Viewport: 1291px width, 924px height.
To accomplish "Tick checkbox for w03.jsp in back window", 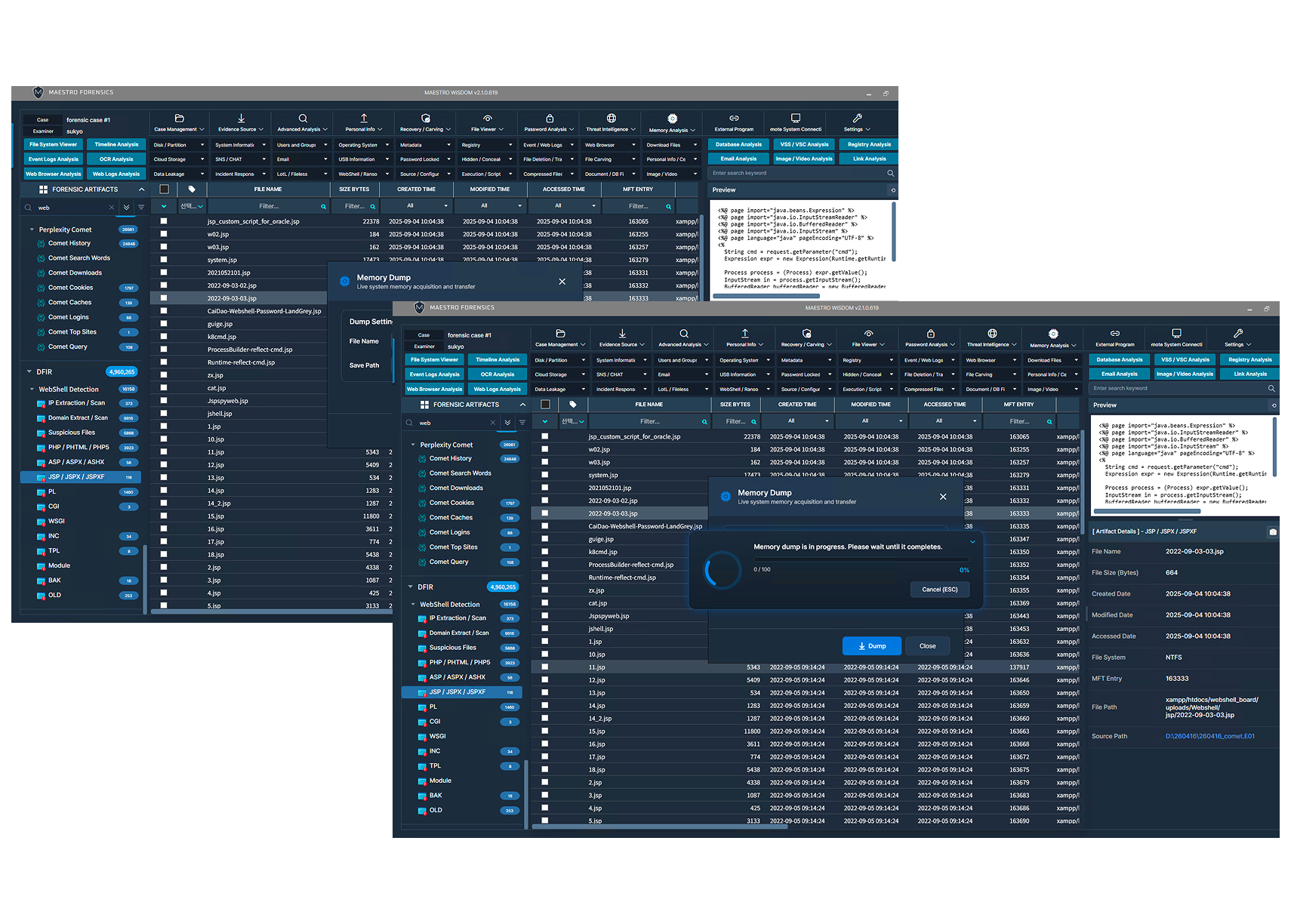I will 163,247.
